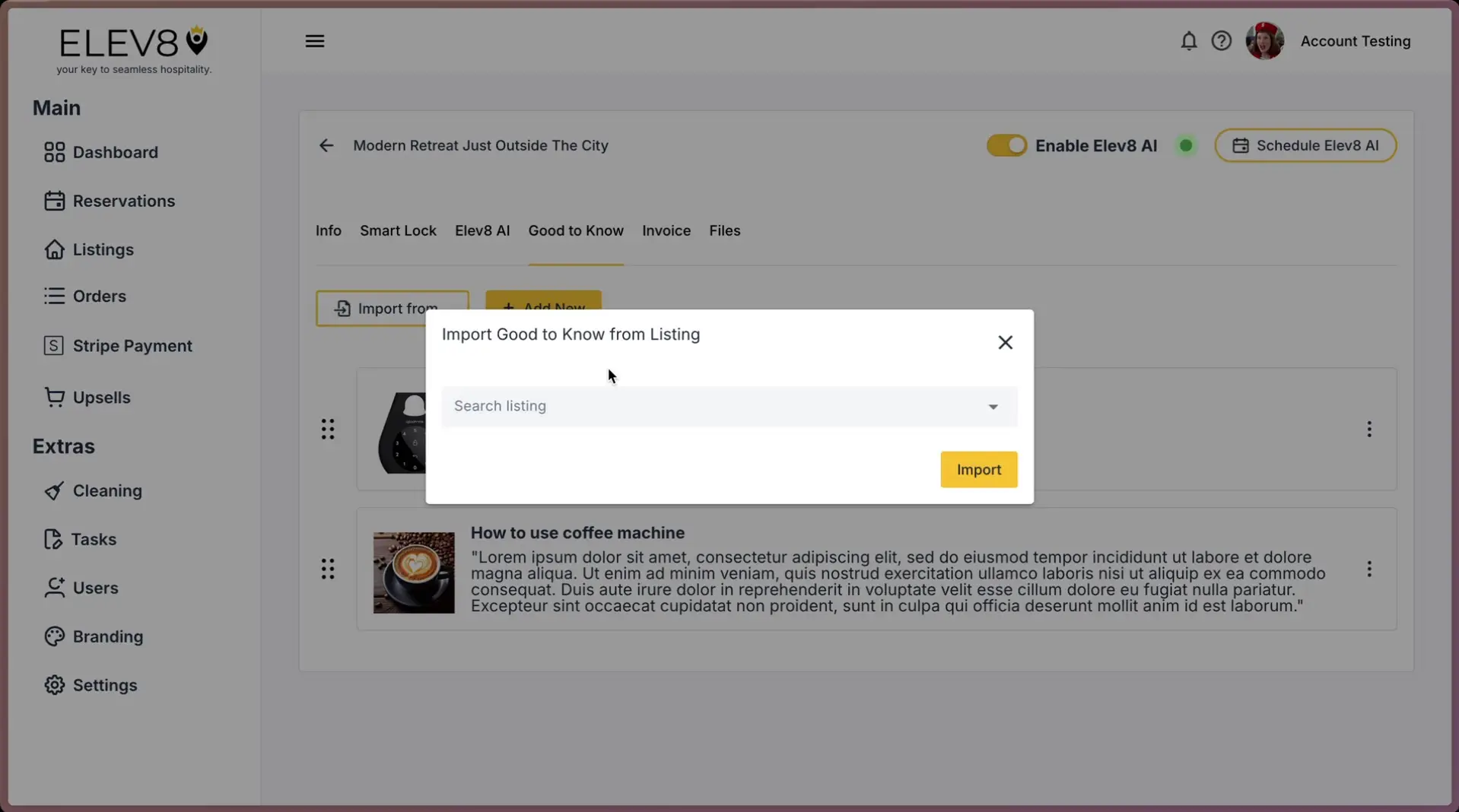The image size is (1459, 812).
Task: Open the options menu on the top card
Action: pyautogui.click(x=1369, y=430)
